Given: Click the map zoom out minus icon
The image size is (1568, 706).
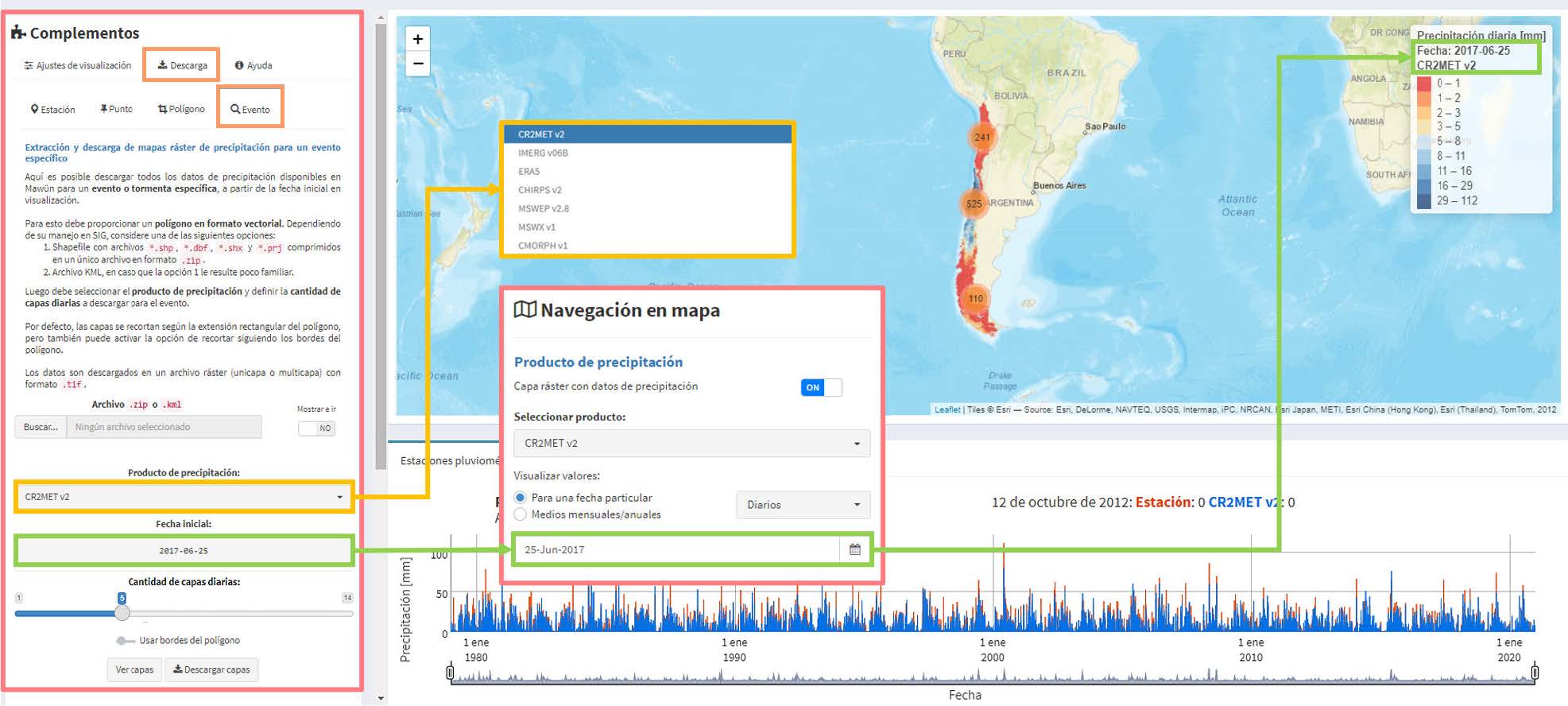Looking at the screenshot, I should (x=418, y=64).
